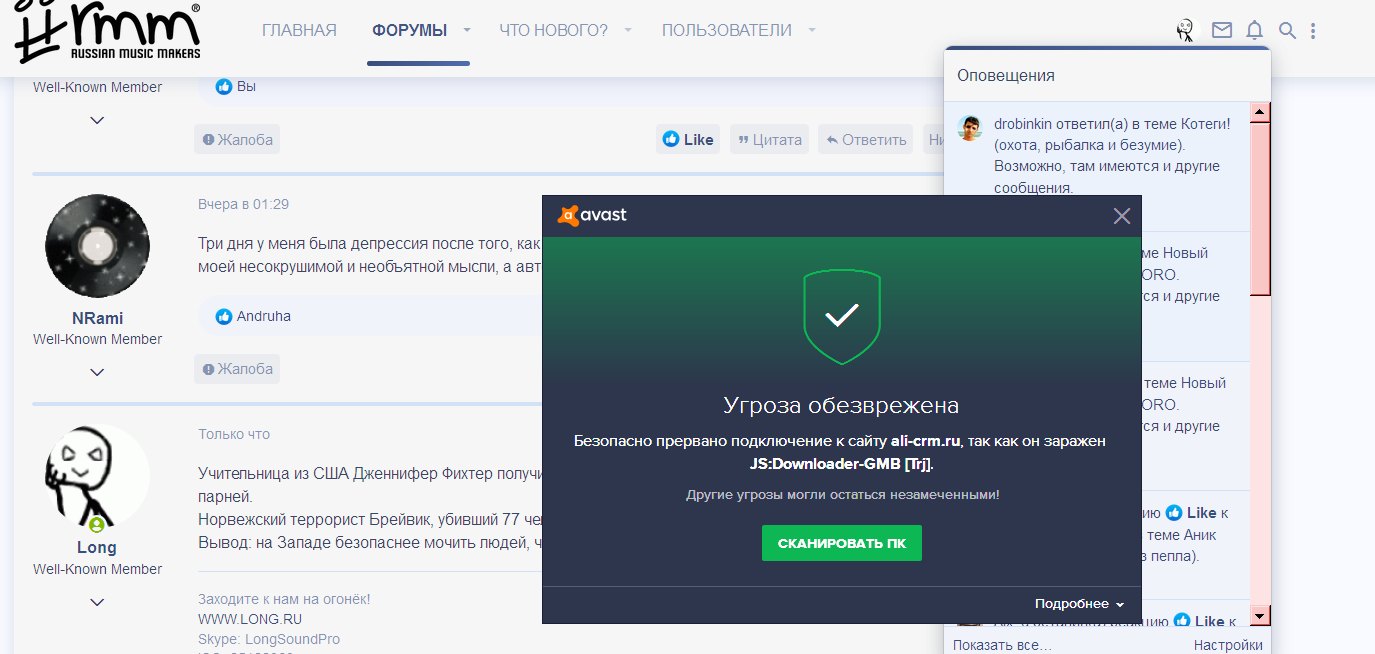Close the Avast threat popup
This screenshot has width=1375, height=654.
point(1122,216)
